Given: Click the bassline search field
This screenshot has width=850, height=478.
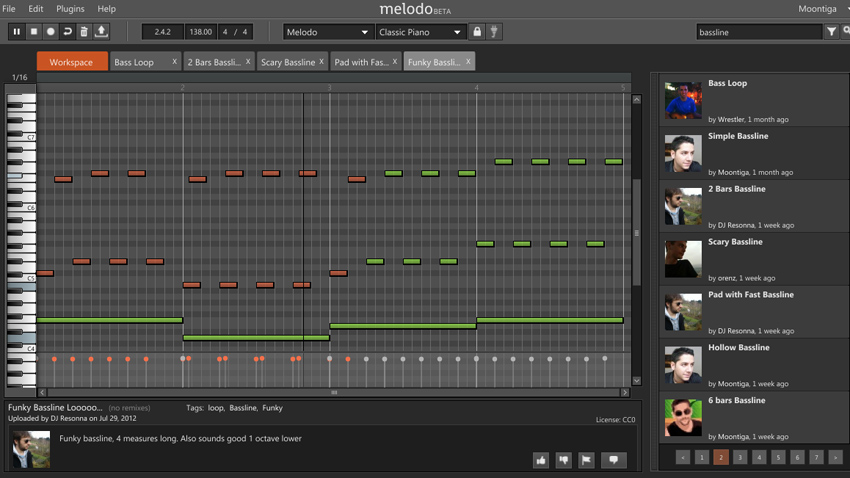Looking at the screenshot, I should pos(759,32).
